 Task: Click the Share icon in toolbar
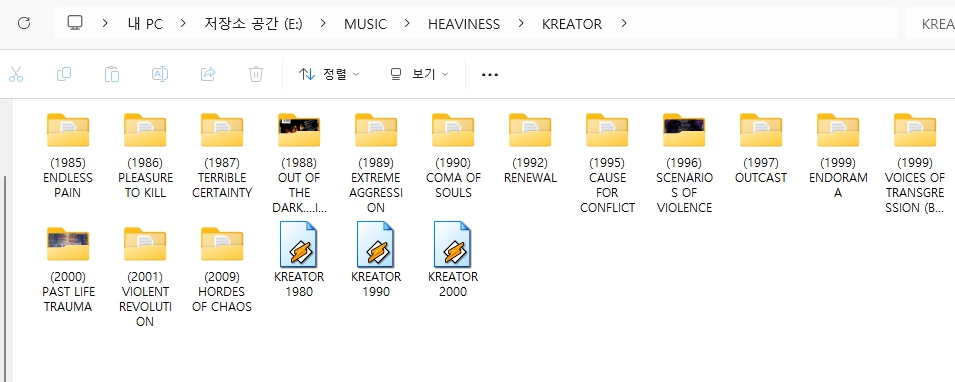click(208, 74)
